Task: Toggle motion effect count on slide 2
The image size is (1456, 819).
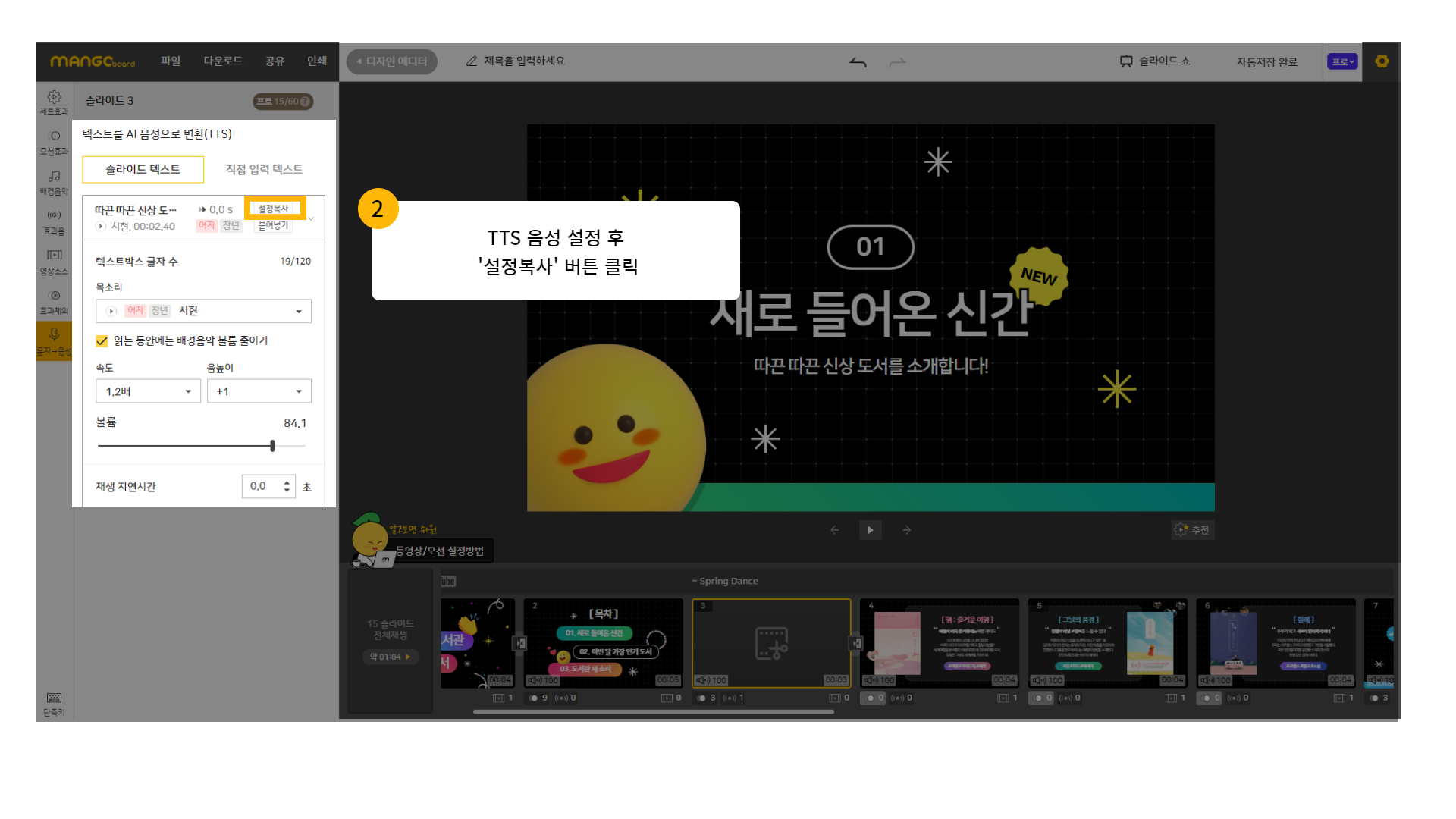Action: click(x=538, y=698)
